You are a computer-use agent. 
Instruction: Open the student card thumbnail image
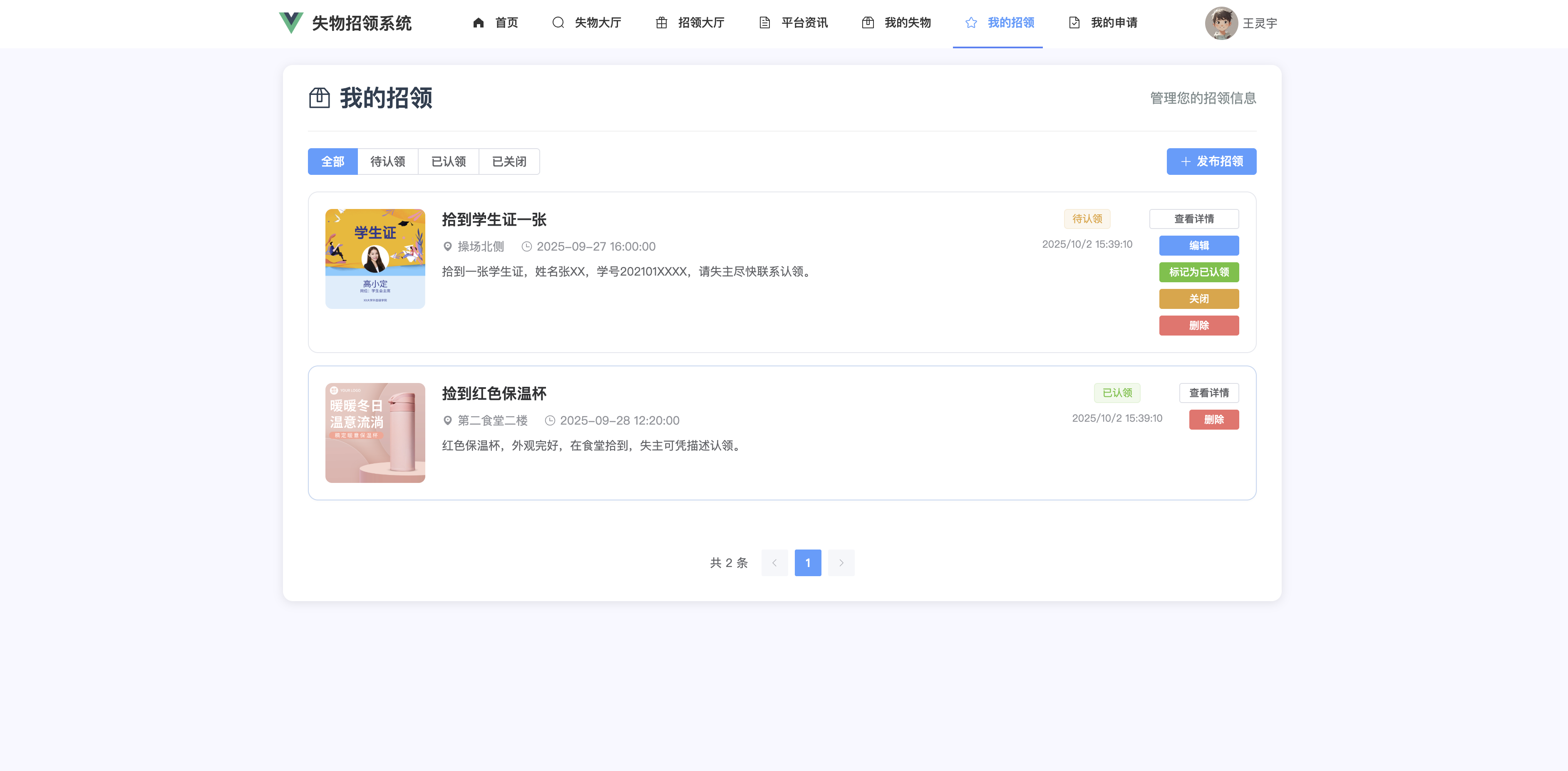[375, 259]
